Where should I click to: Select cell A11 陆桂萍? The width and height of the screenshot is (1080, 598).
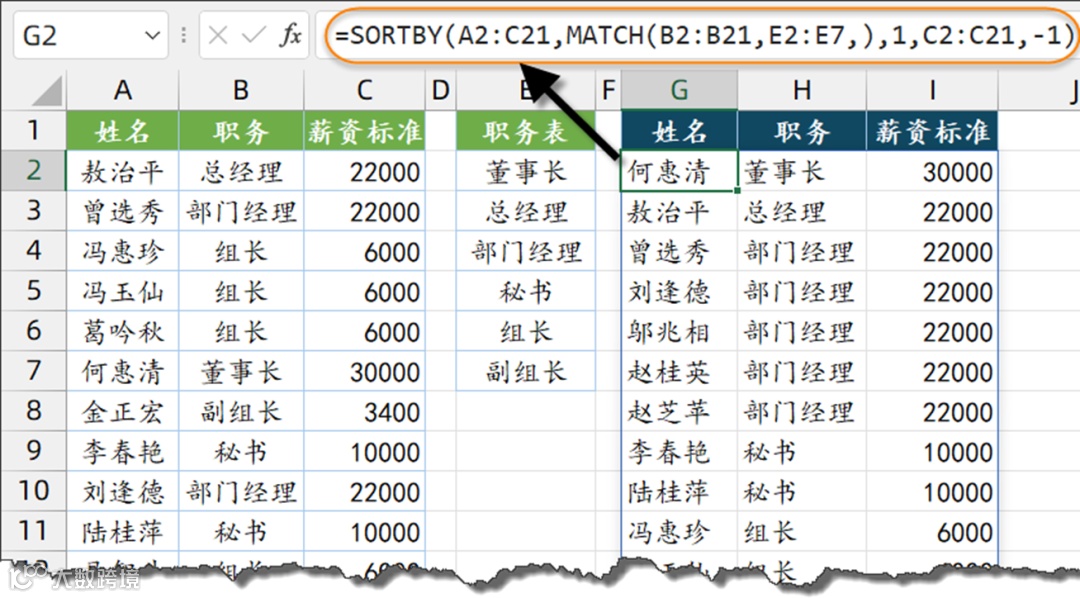123,530
